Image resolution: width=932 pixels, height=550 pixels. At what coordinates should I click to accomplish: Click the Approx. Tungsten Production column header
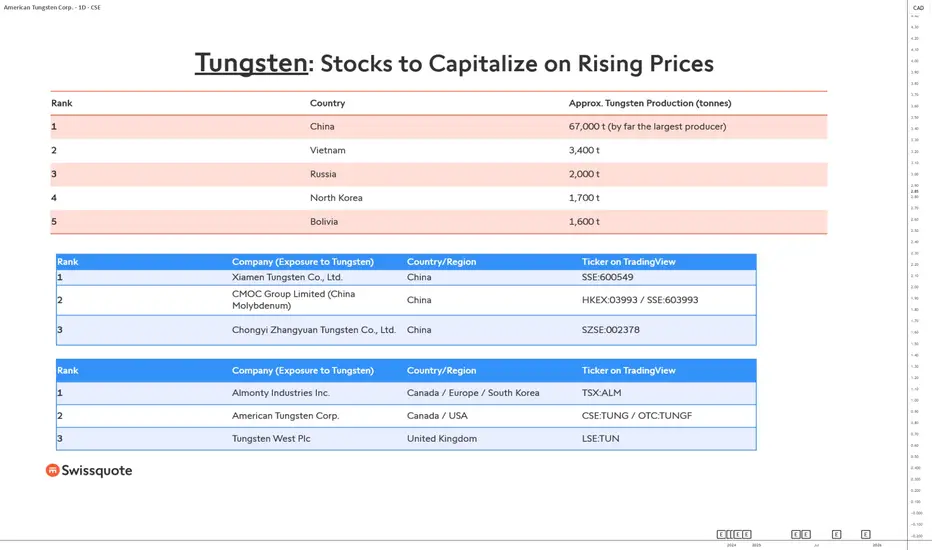[649, 103]
